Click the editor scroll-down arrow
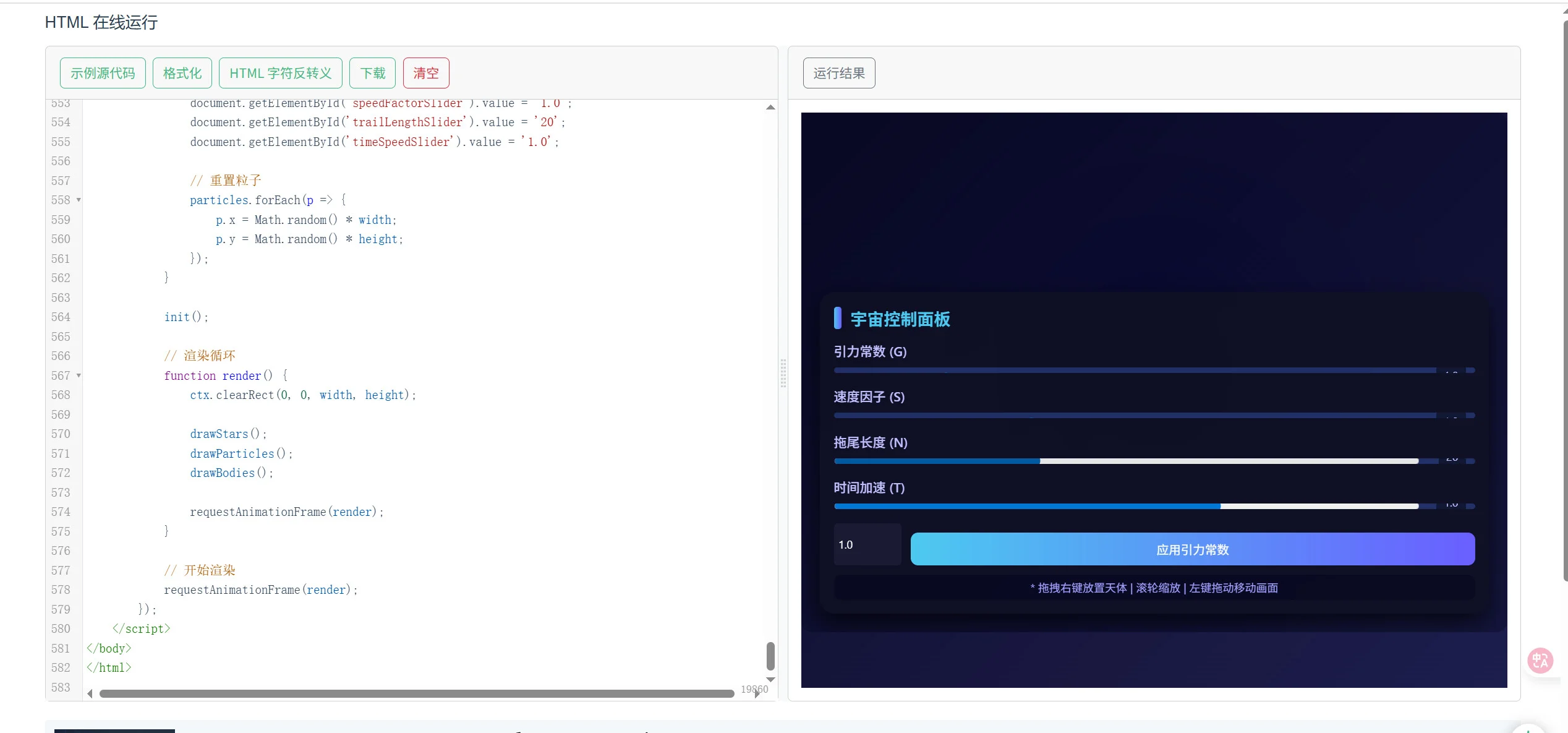Screen dimensions: 1568x733 770,679
